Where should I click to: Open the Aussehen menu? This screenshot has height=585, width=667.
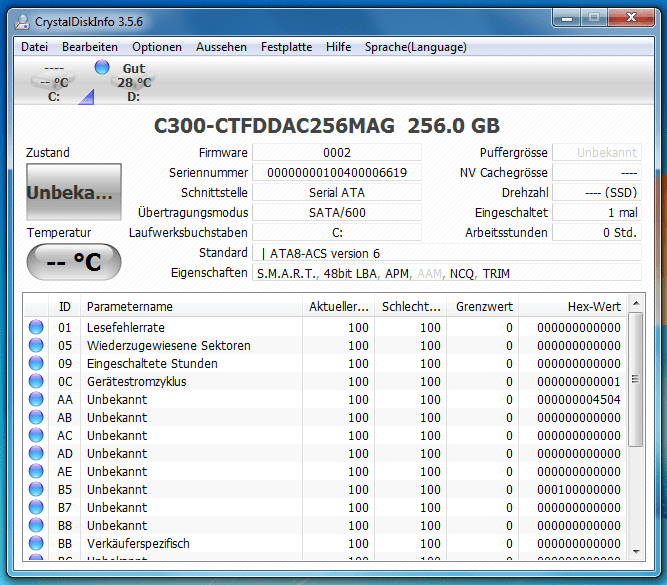(x=221, y=47)
